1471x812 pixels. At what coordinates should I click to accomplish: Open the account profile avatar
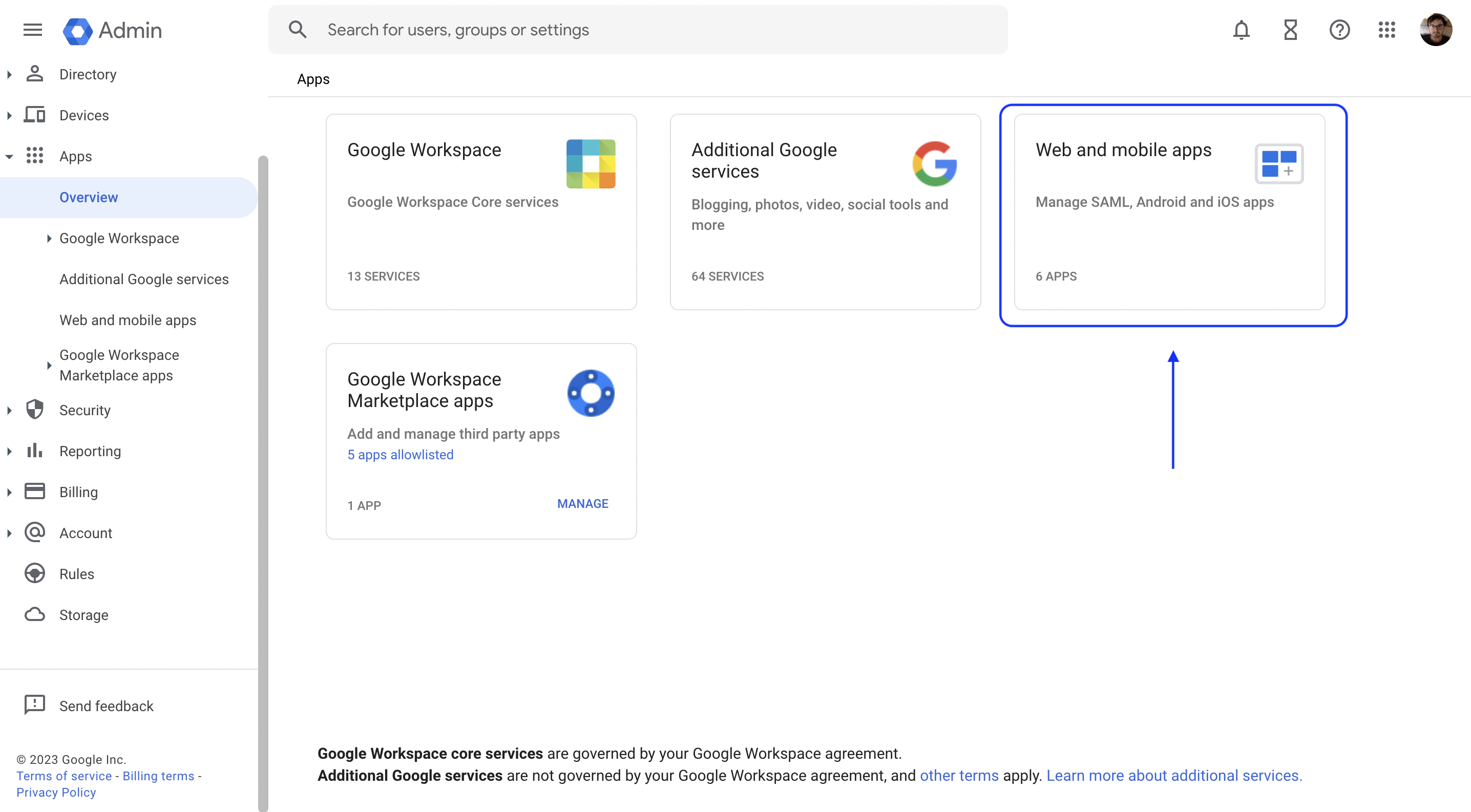pos(1436,30)
